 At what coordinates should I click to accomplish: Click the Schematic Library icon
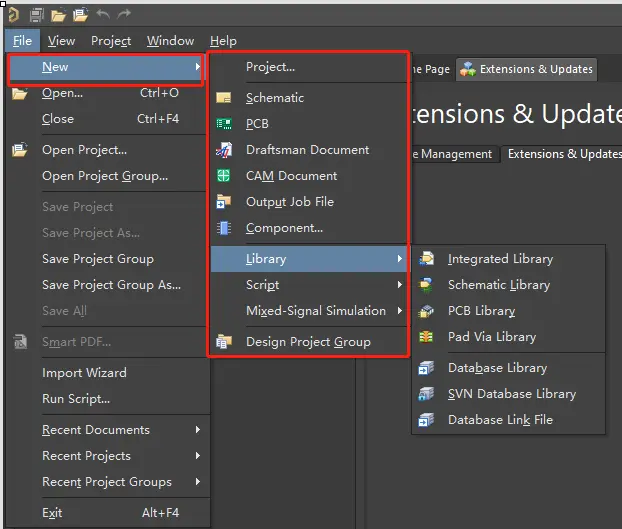(x=426, y=285)
